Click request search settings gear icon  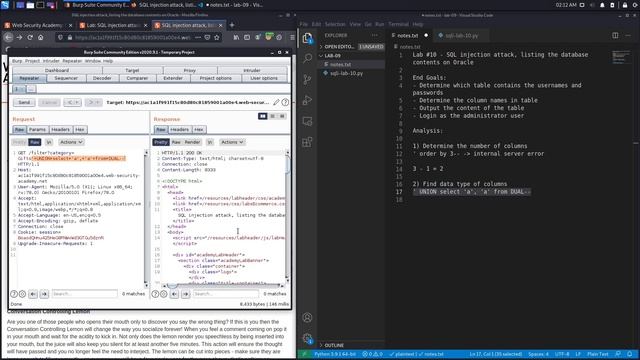(x=22, y=294)
